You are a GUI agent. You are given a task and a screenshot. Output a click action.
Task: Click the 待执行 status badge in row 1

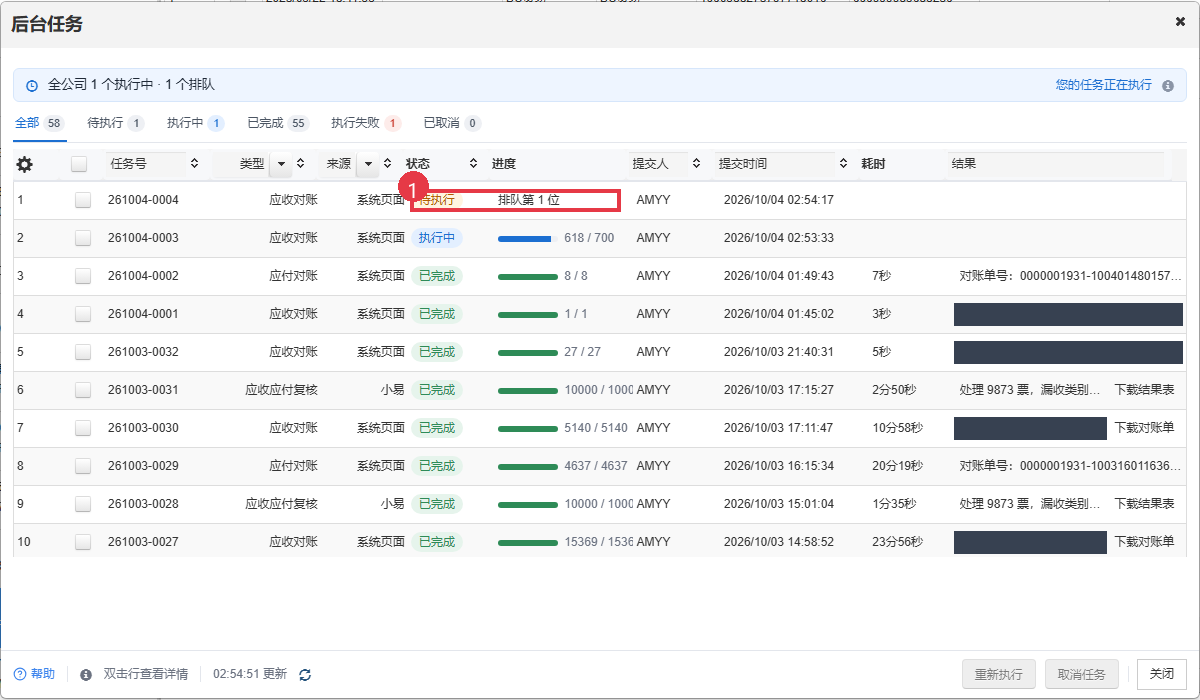[436, 200]
